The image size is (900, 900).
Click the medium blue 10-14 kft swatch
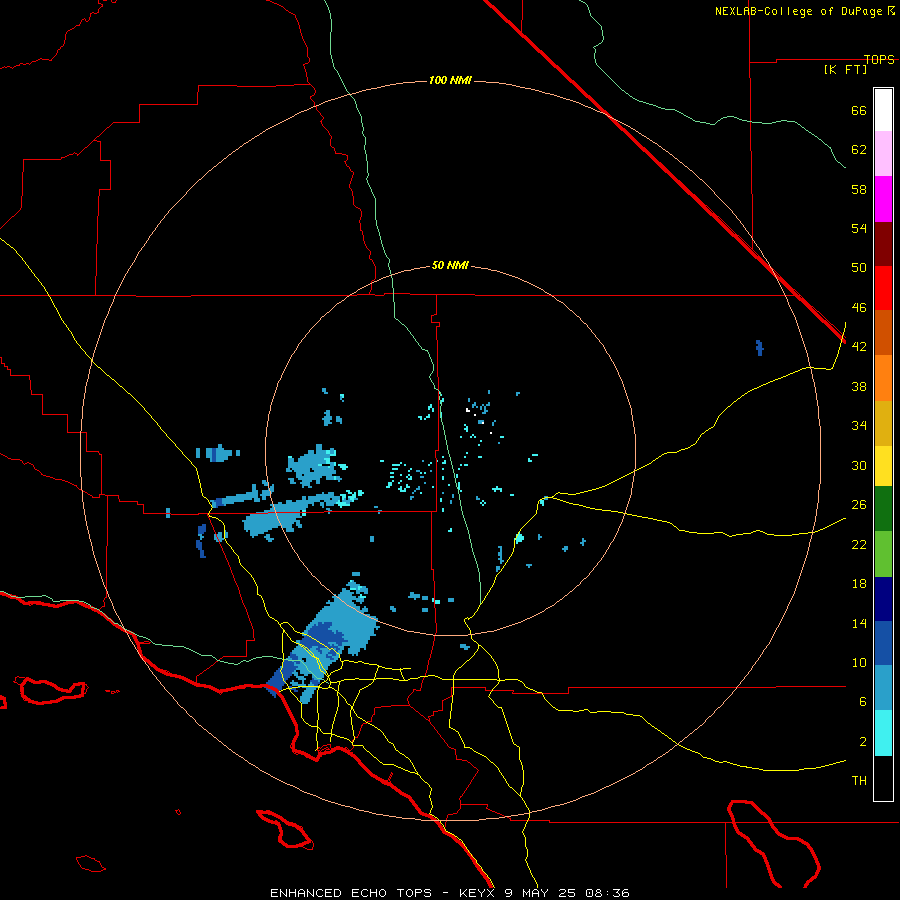coord(883,643)
